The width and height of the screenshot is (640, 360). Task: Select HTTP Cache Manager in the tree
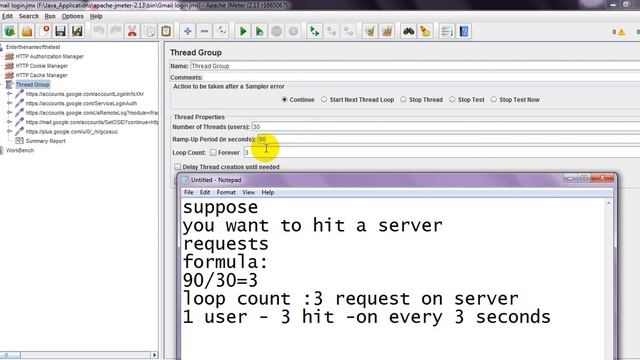(x=42, y=75)
